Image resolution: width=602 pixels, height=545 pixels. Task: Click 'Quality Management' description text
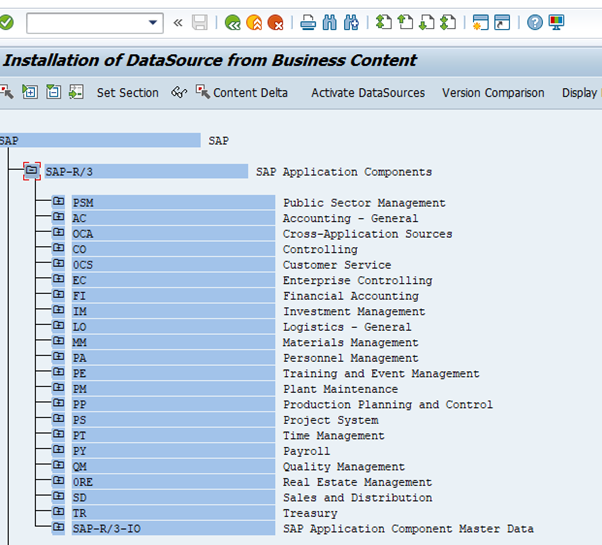coord(344,467)
